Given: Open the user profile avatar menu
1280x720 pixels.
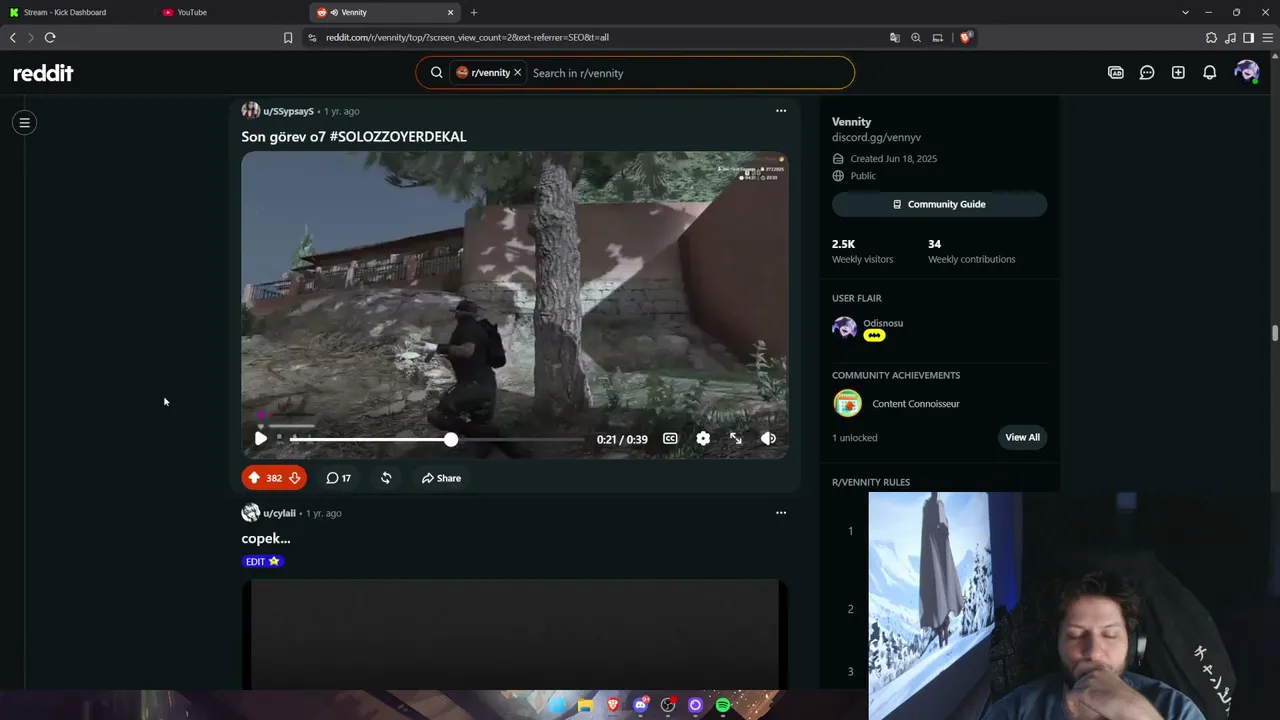Looking at the screenshot, I should 1246,73.
